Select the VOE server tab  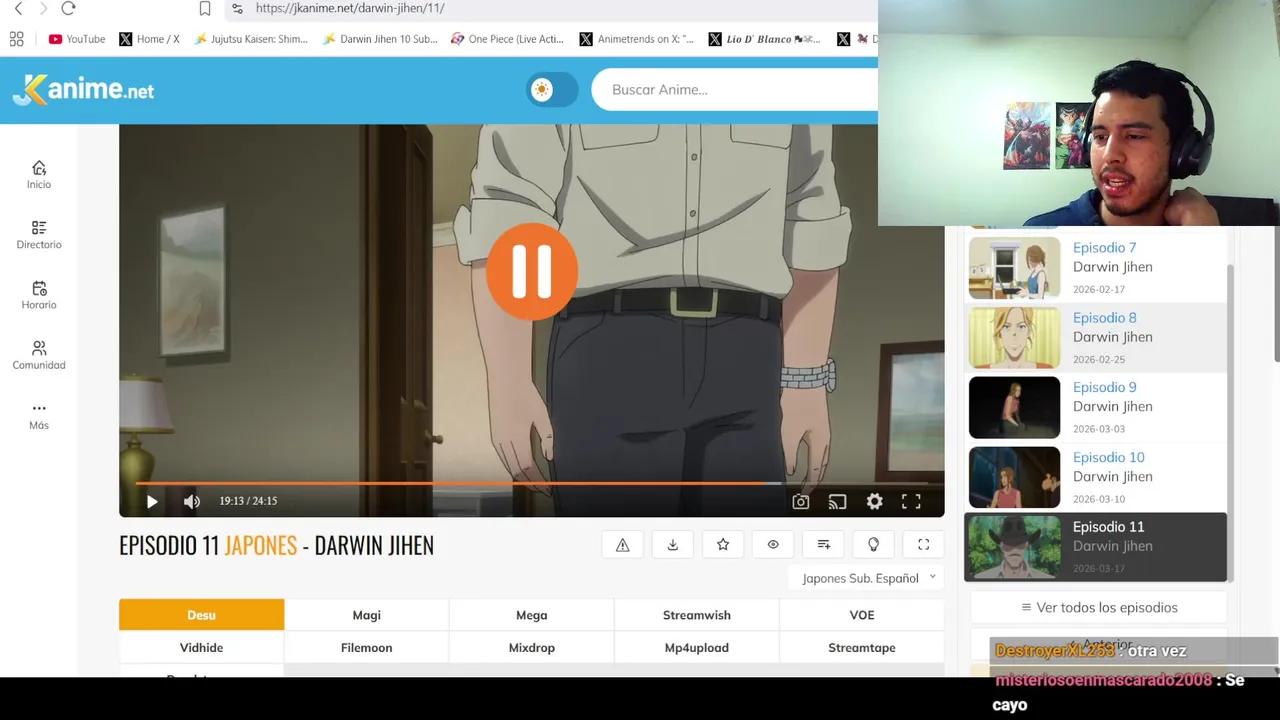pyautogui.click(x=862, y=615)
